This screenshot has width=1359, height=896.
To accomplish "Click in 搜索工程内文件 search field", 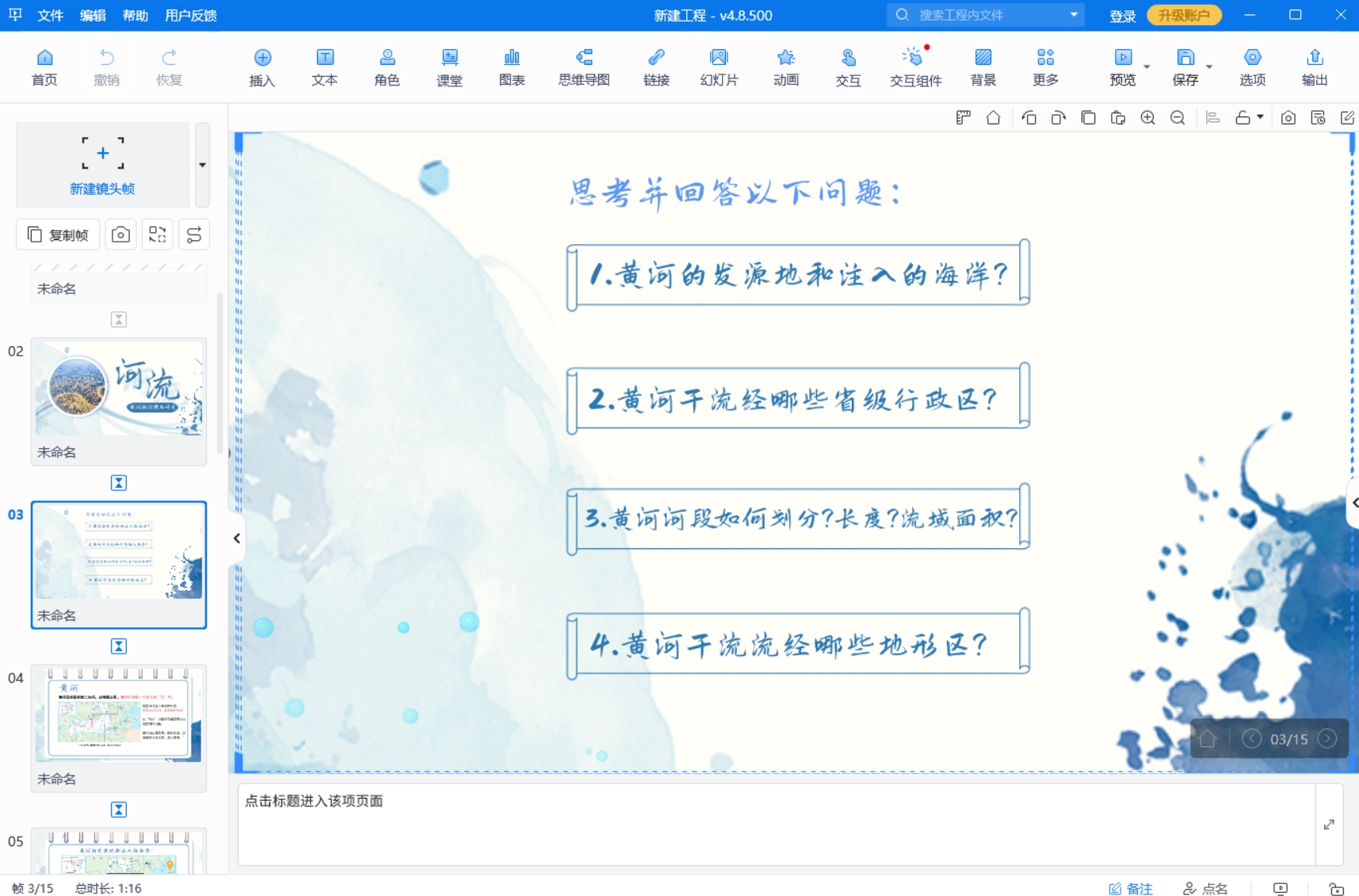I will pyautogui.click(x=987, y=15).
